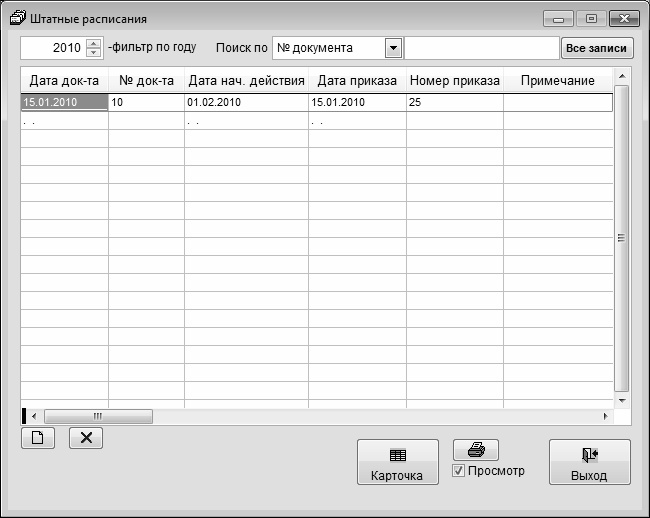Screen dimensions: 650x518
Task: Click the vertical scrollbar down arrow
Action: click(621, 399)
